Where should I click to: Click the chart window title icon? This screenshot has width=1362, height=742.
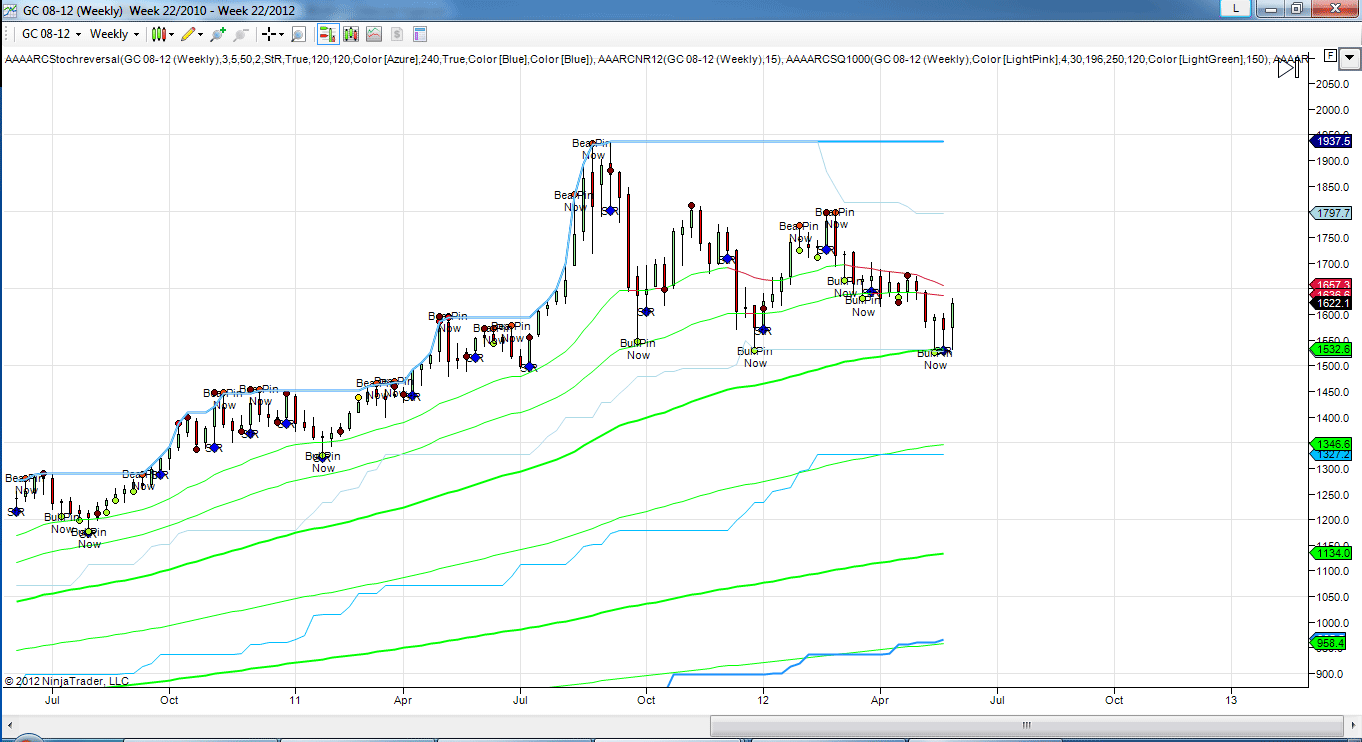[11, 10]
